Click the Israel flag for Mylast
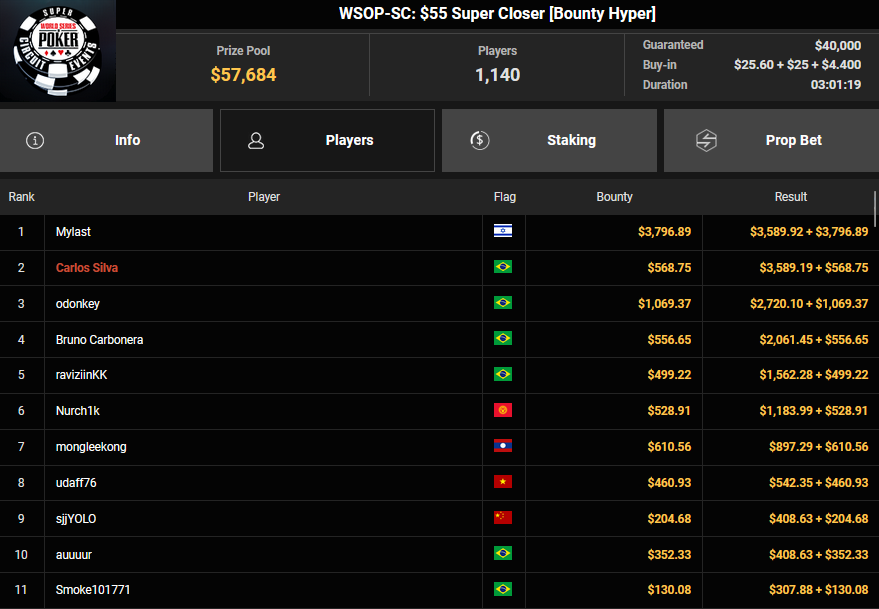This screenshot has width=879, height=609. coord(503,231)
